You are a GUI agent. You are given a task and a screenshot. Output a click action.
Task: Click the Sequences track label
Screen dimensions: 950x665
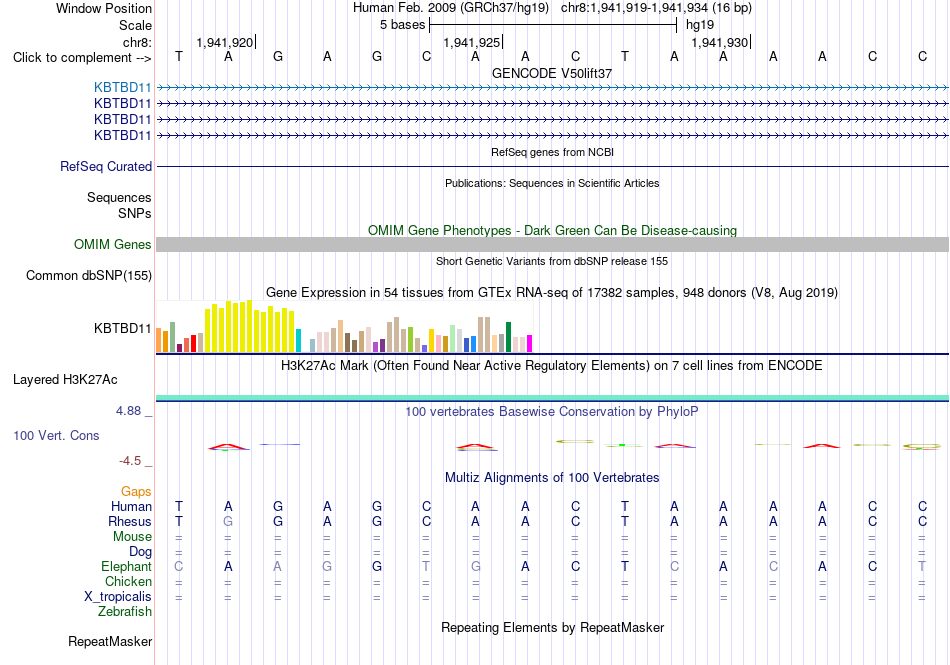[x=119, y=197]
